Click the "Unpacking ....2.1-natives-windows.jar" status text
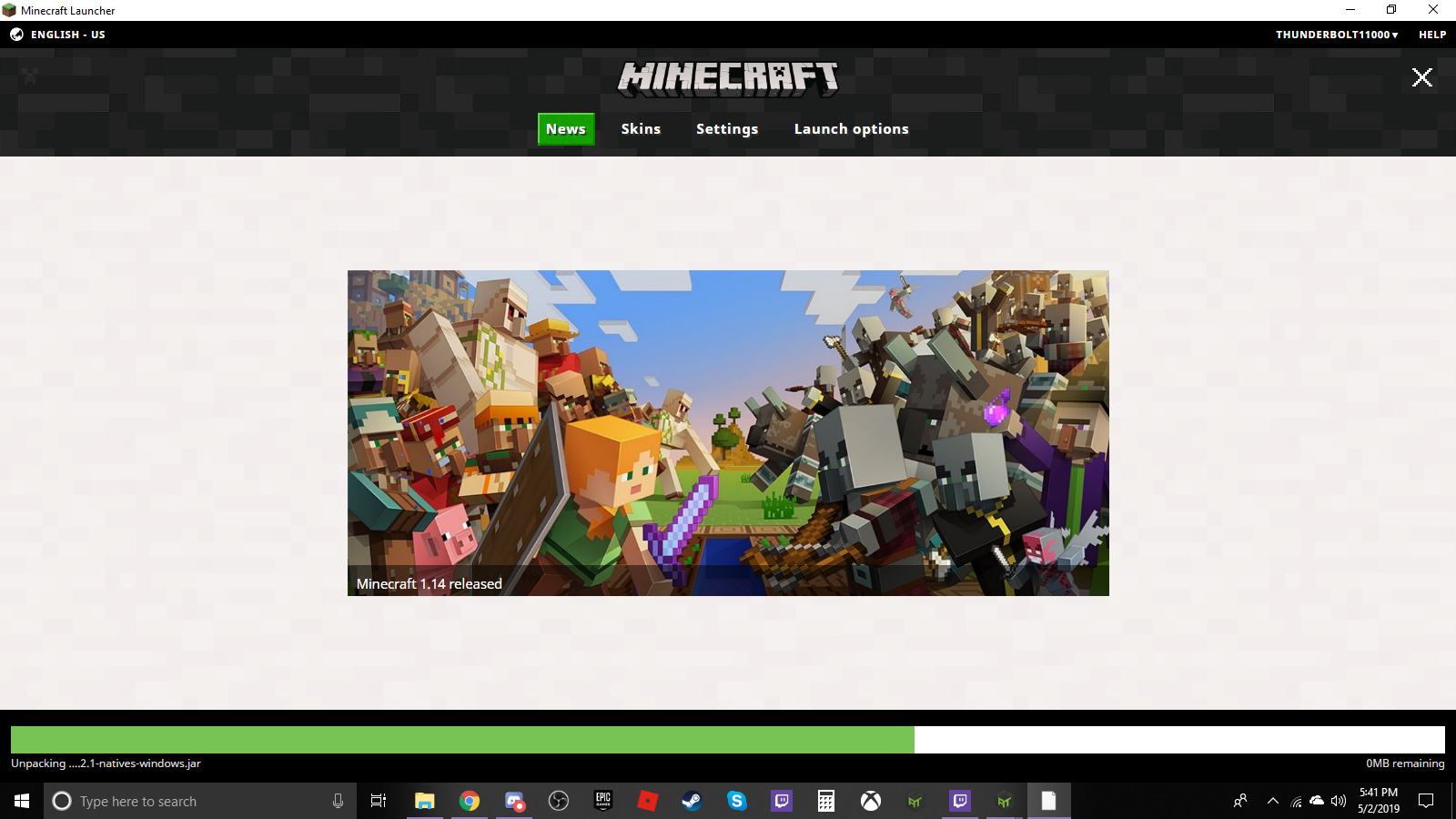The image size is (1456, 819). click(106, 763)
